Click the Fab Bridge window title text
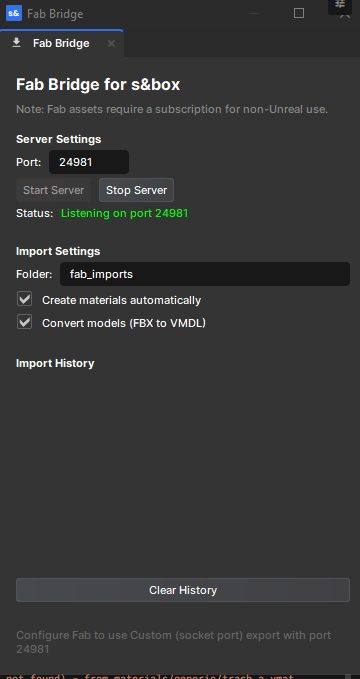The image size is (360, 679). (55, 14)
